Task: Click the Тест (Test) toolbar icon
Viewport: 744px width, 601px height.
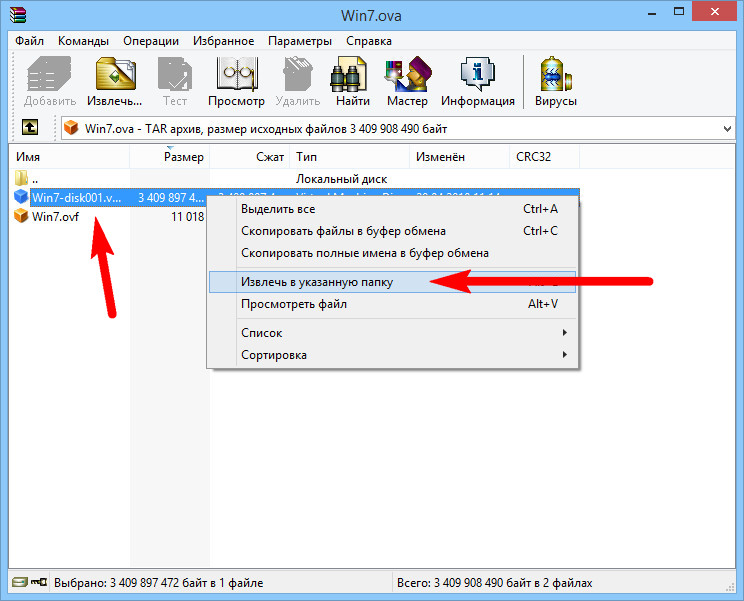Action: [175, 81]
